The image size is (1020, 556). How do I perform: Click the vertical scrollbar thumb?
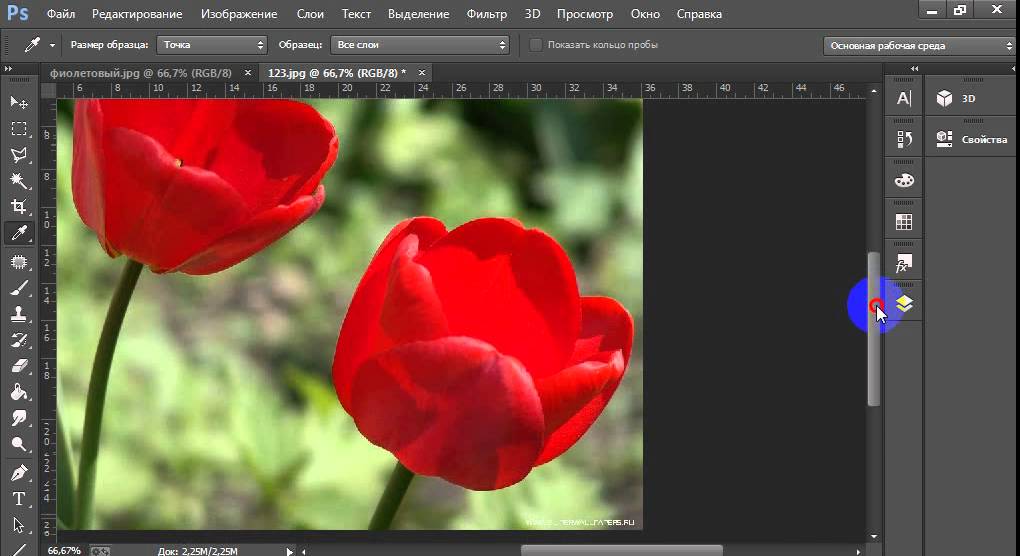pos(874,328)
